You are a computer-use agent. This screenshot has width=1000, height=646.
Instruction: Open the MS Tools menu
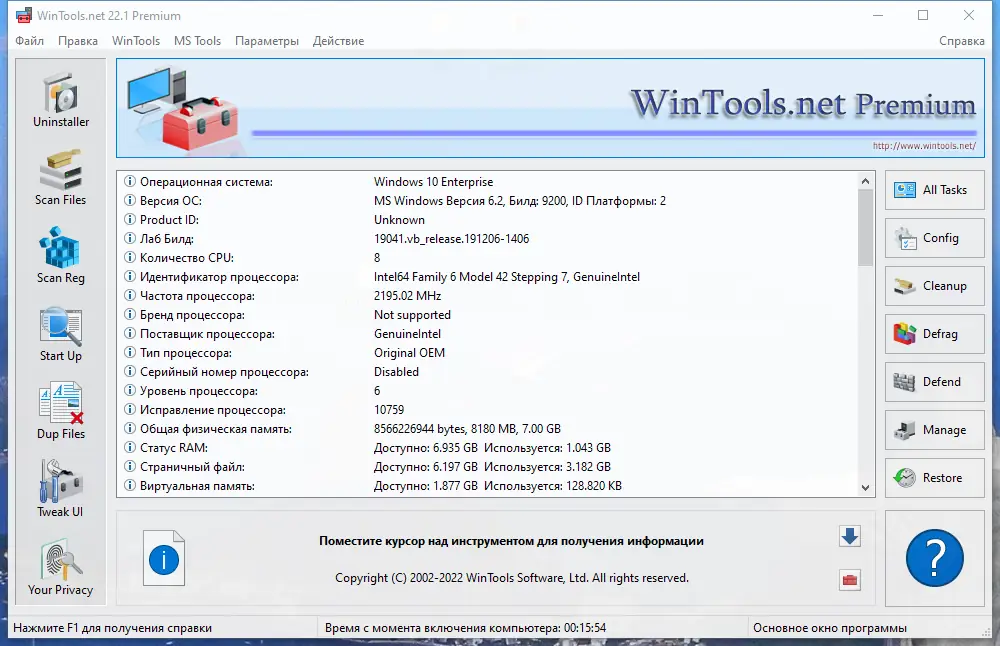pyautogui.click(x=197, y=41)
